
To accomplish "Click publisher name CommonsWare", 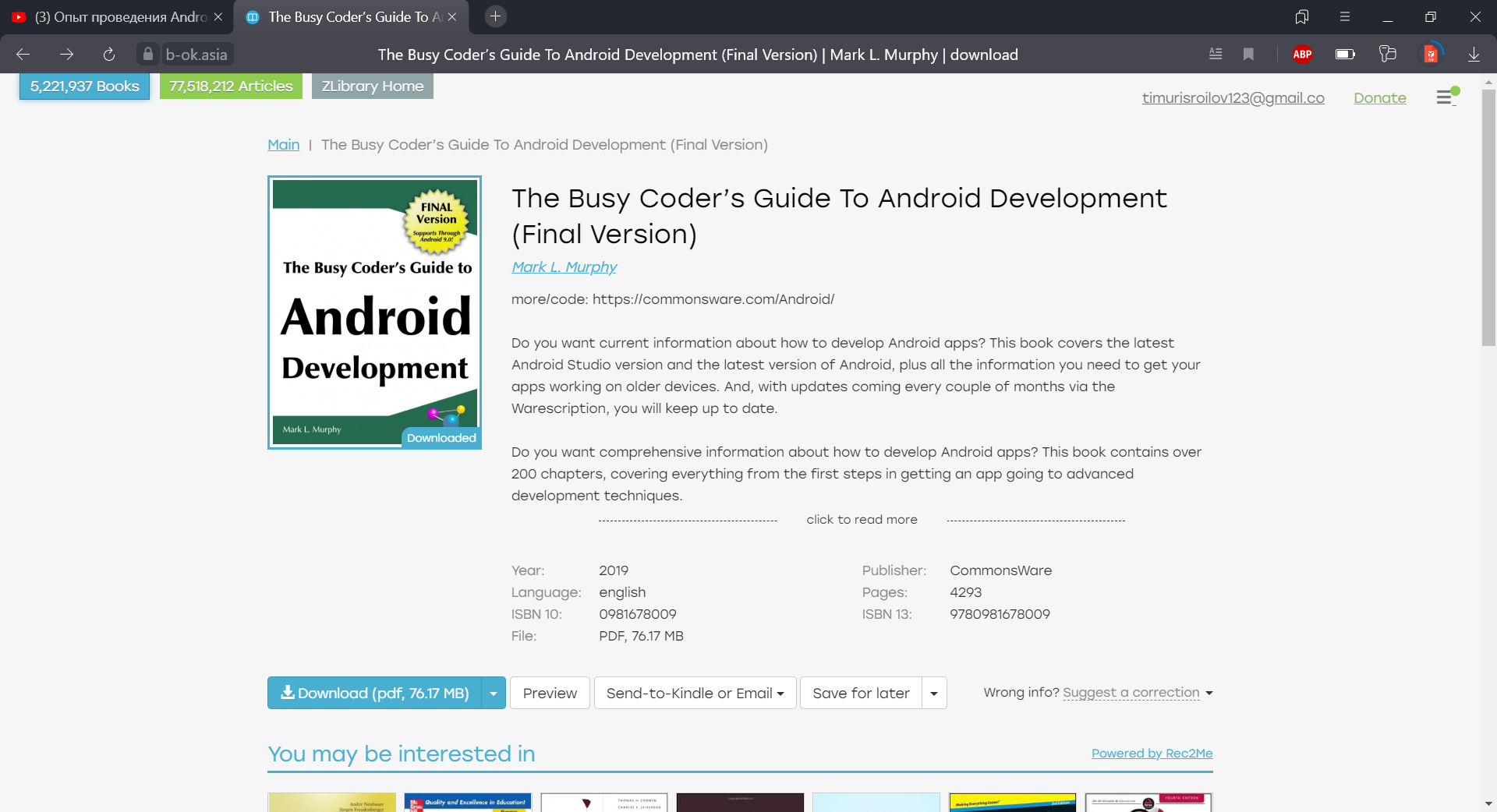I will 1000,570.
